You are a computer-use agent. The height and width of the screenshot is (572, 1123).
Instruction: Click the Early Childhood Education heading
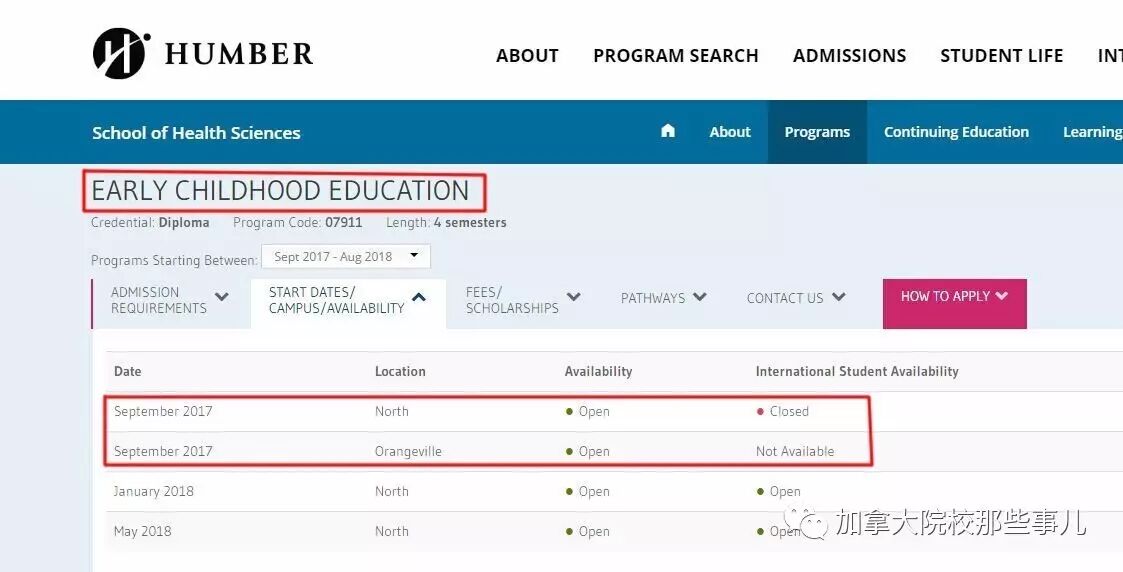pos(280,190)
